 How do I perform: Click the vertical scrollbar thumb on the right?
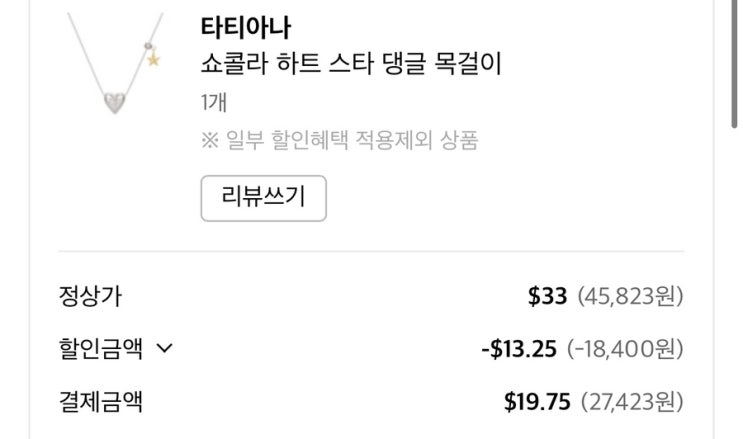click(x=734, y=60)
